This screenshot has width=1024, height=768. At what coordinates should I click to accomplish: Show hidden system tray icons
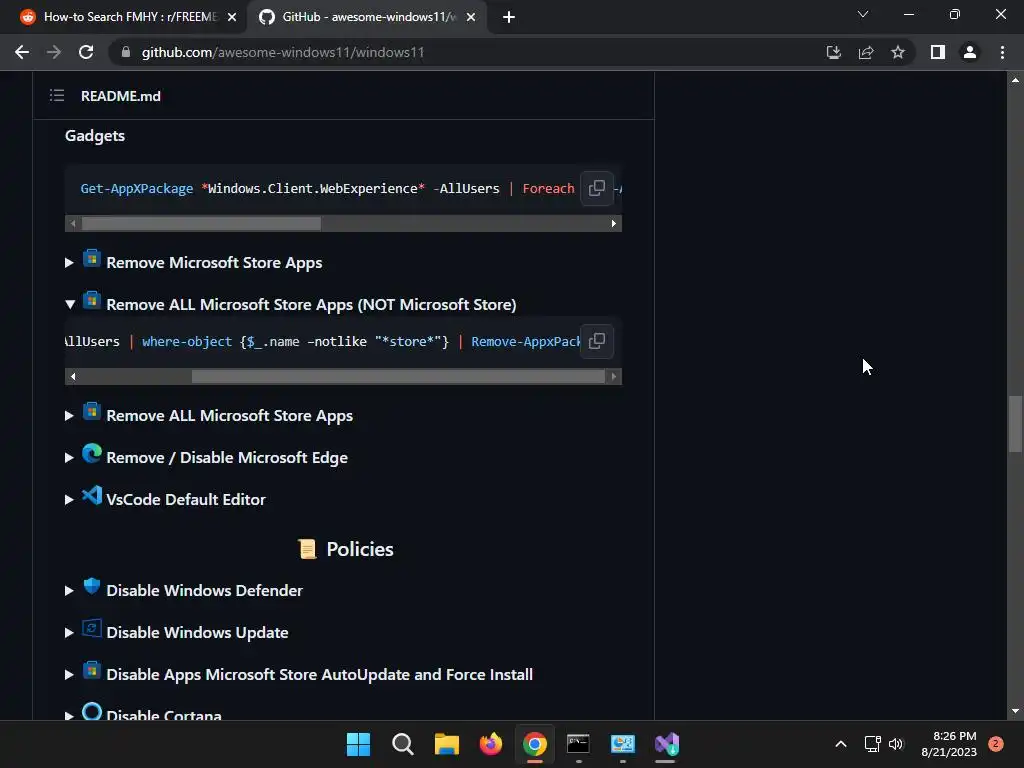point(841,744)
